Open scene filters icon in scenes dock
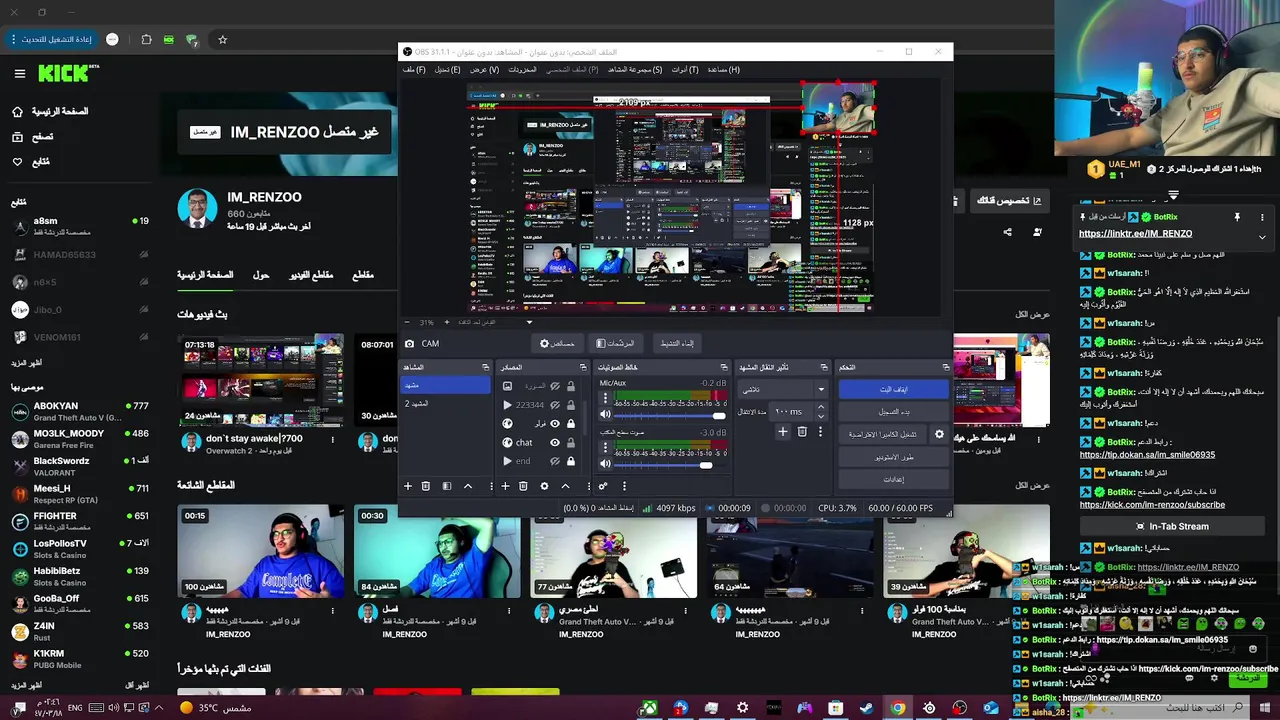Screen dimensions: 1280x720 pos(447,486)
